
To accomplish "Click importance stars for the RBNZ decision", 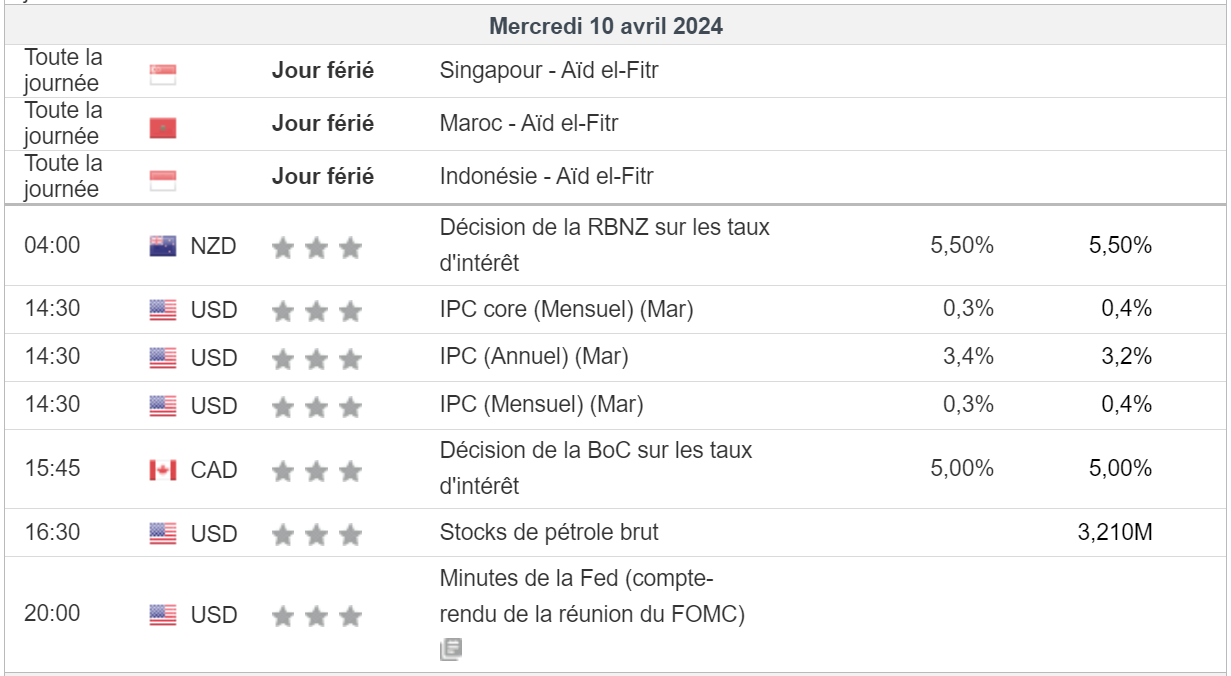I will point(316,247).
